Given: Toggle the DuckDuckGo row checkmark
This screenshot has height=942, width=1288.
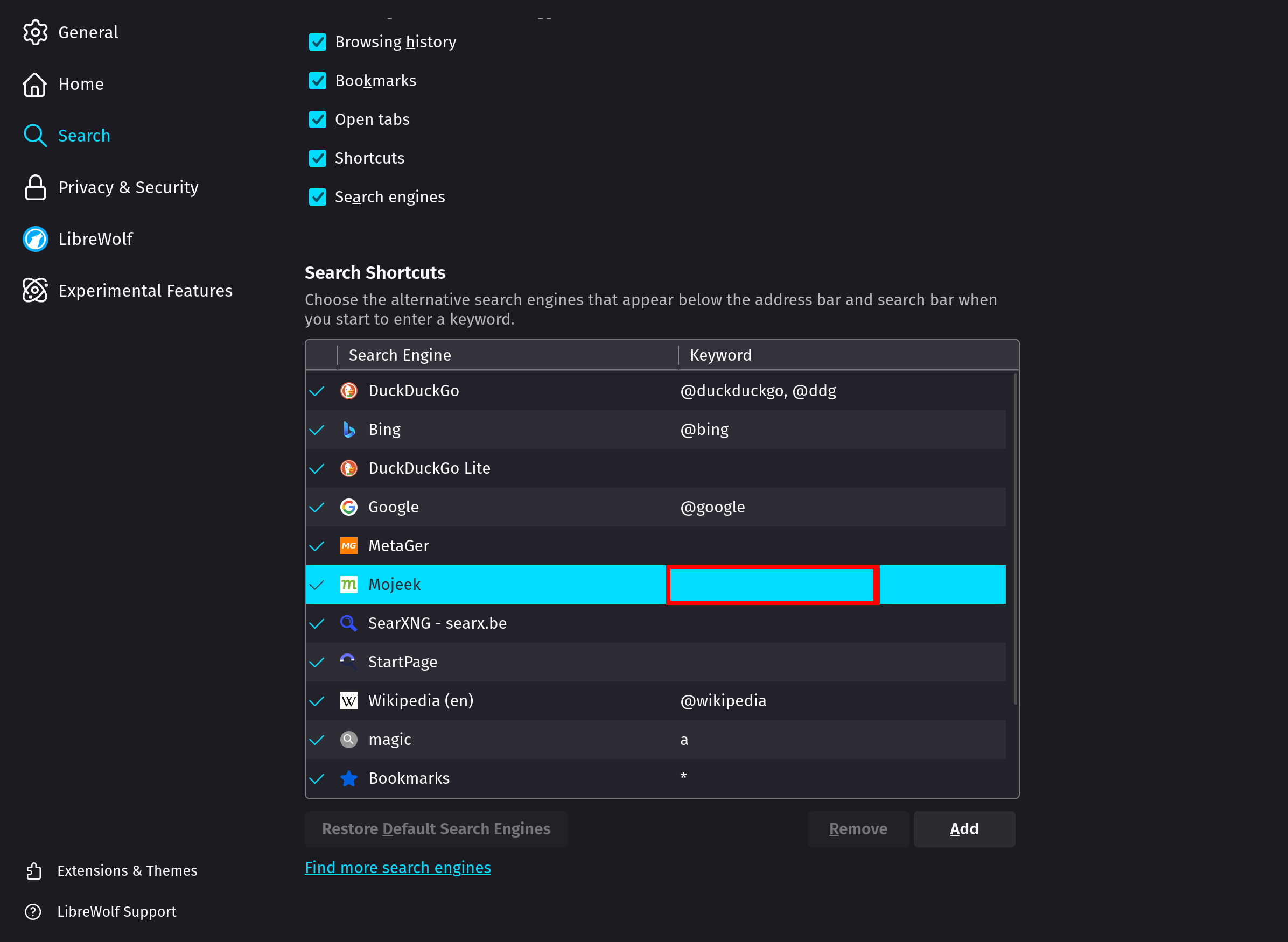Looking at the screenshot, I should (317, 391).
